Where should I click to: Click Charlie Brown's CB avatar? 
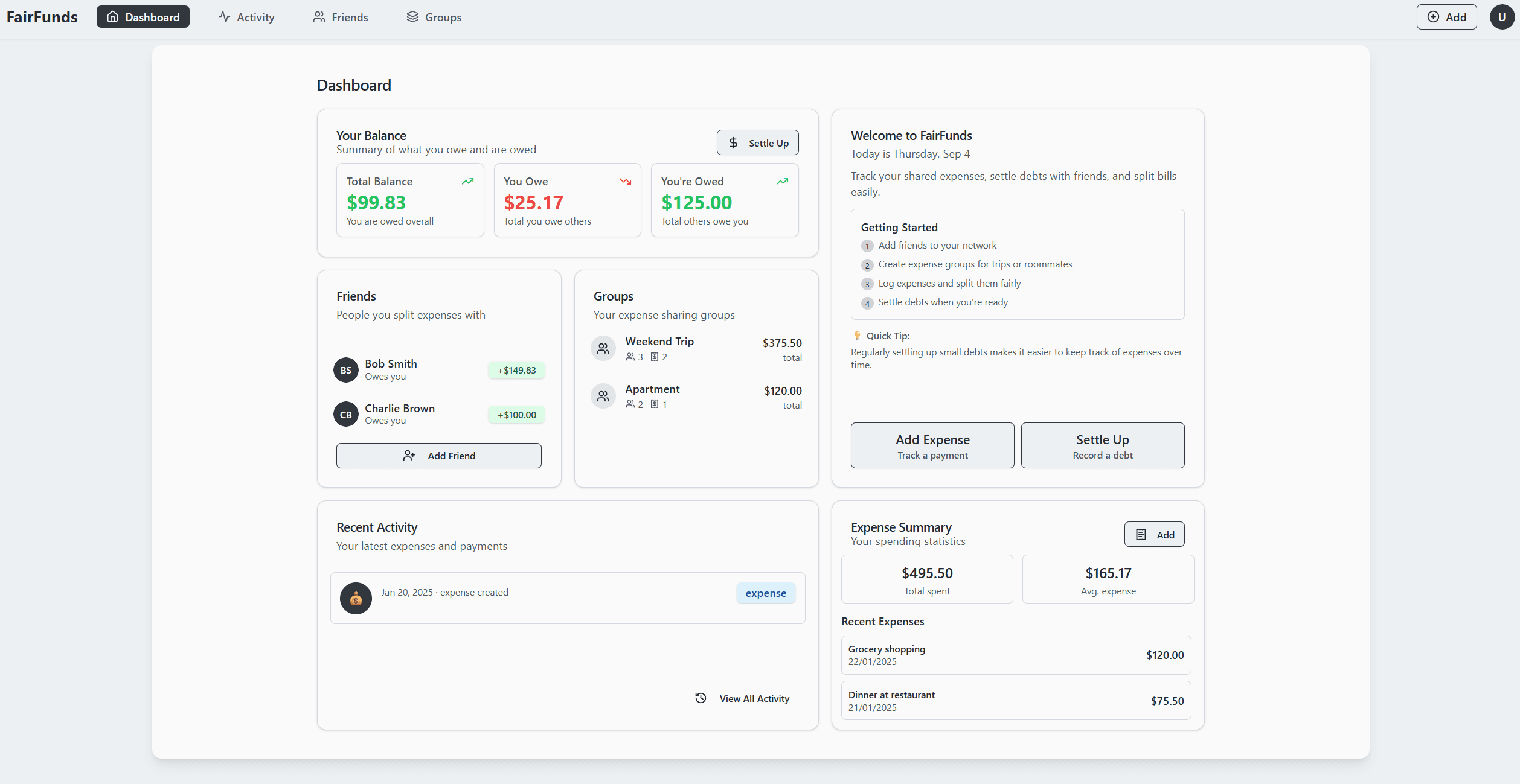[346, 415]
